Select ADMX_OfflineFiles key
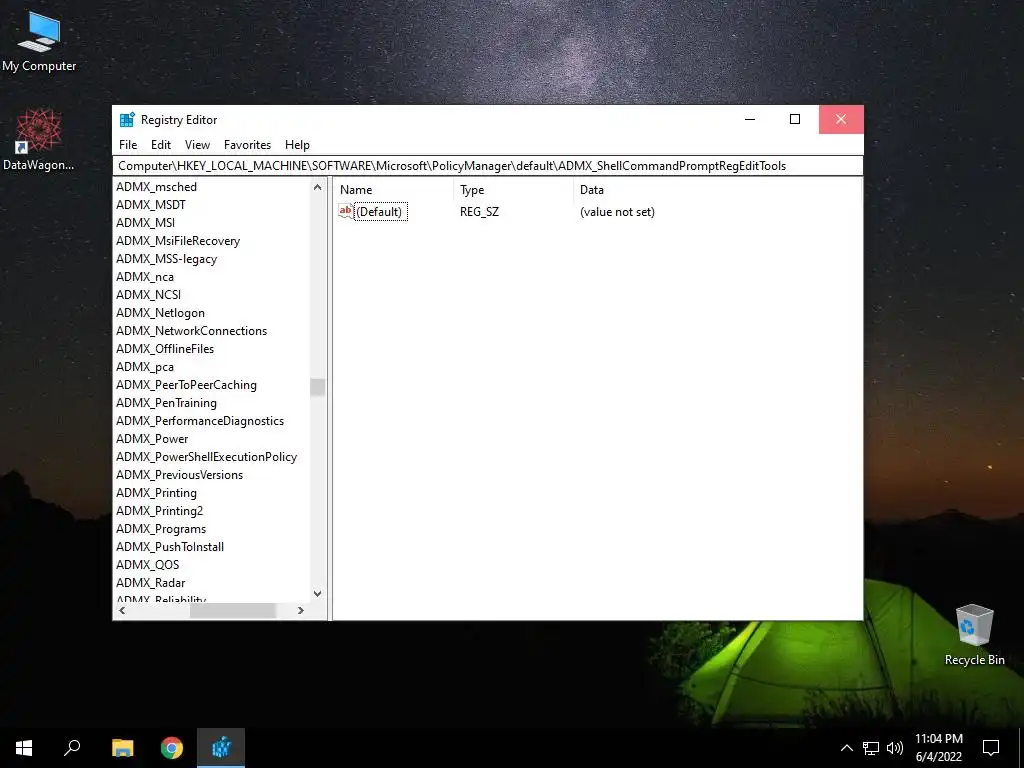Screen dimensions: 1024x768 [x=165, y=349]
